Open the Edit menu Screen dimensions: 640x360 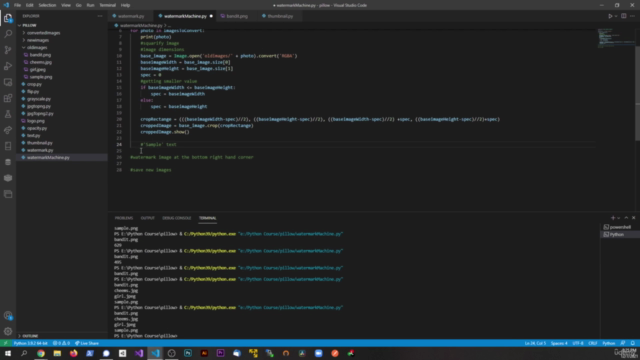[29, 5]
